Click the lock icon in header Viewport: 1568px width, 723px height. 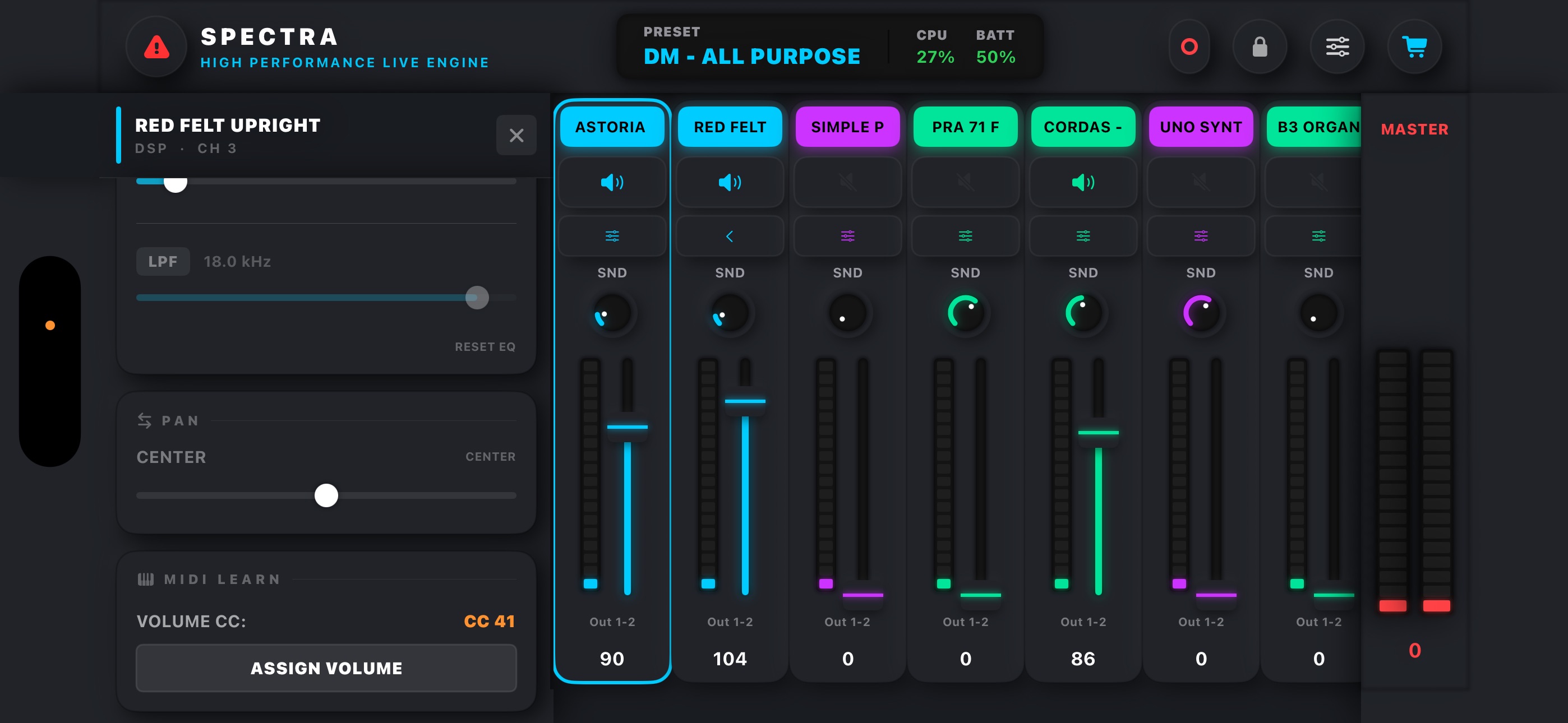click(x=1260, y=47)
